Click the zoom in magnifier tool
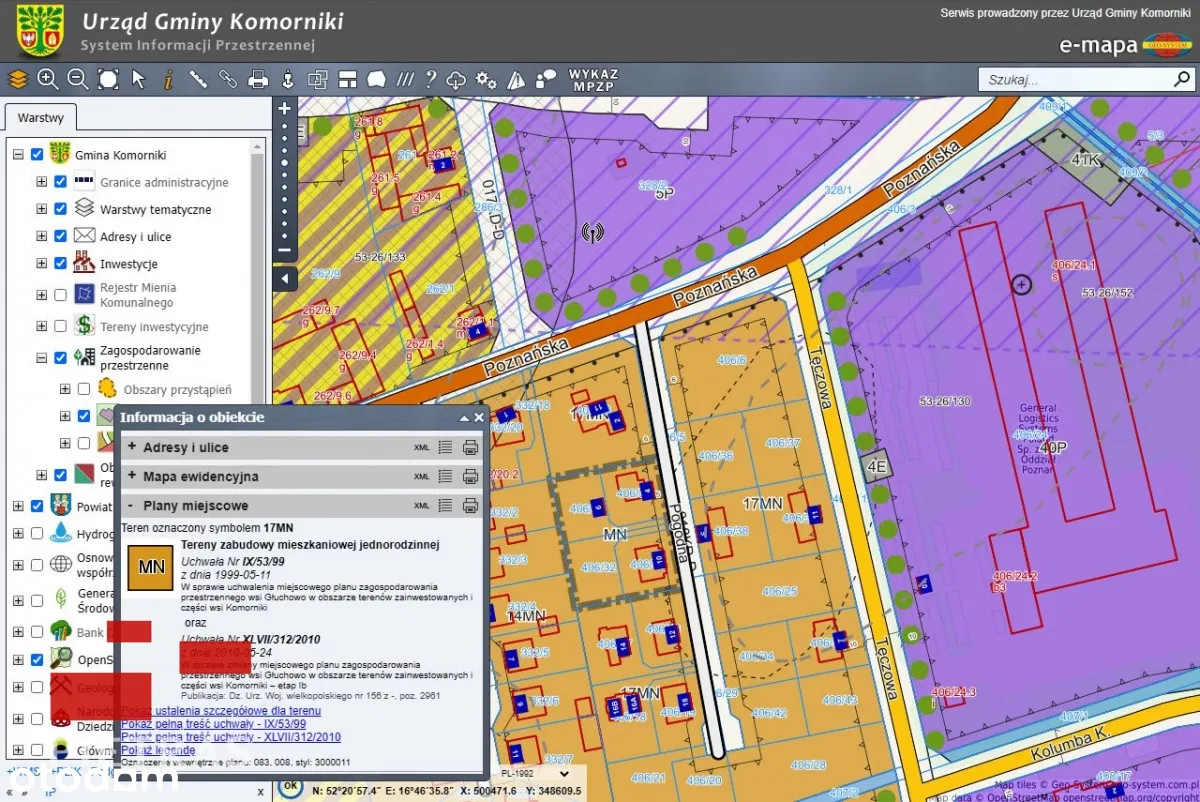1200x802 pixels. [x=47, y=79]
